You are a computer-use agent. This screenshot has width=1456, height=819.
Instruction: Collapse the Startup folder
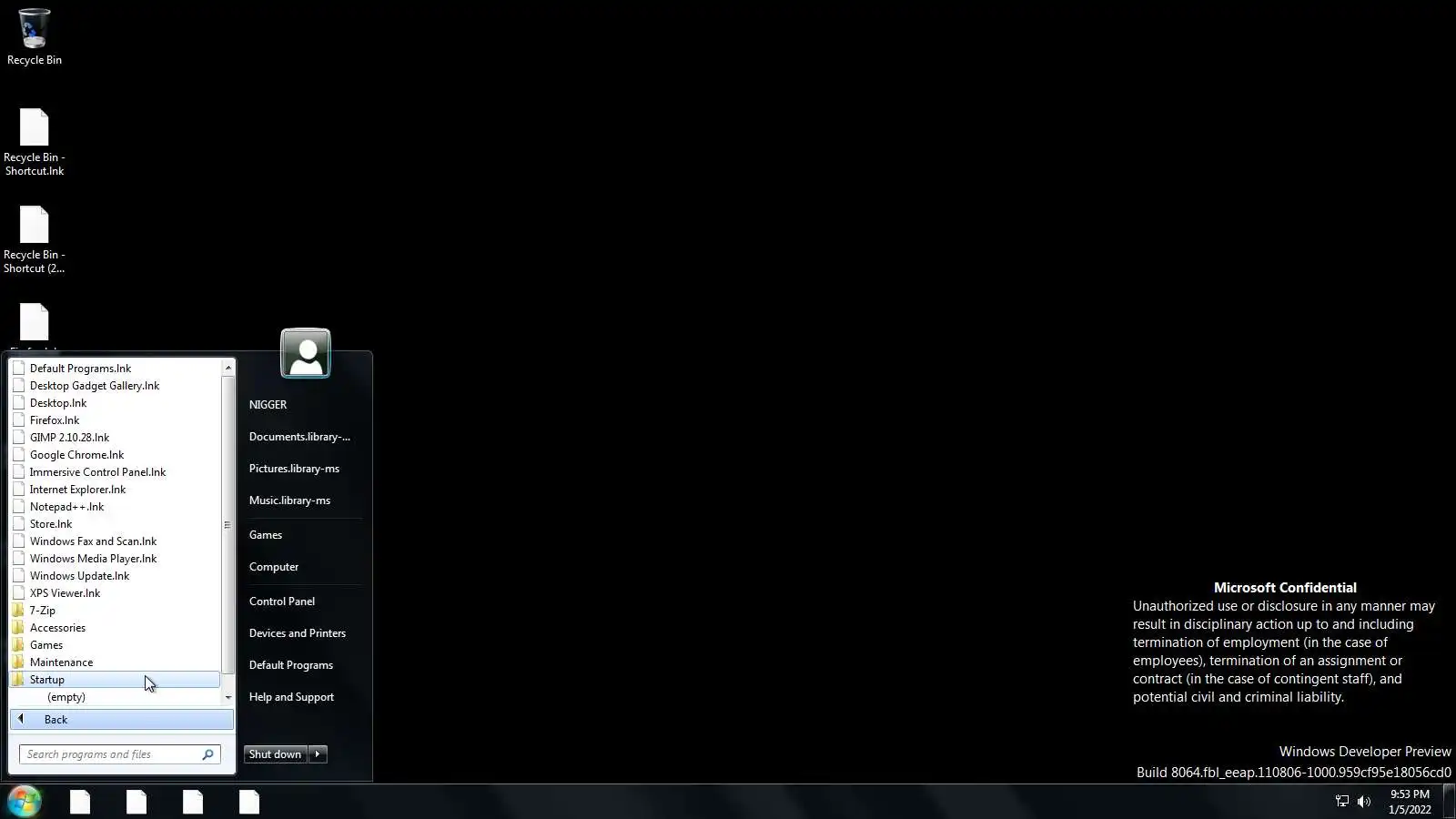coord(116,680)
